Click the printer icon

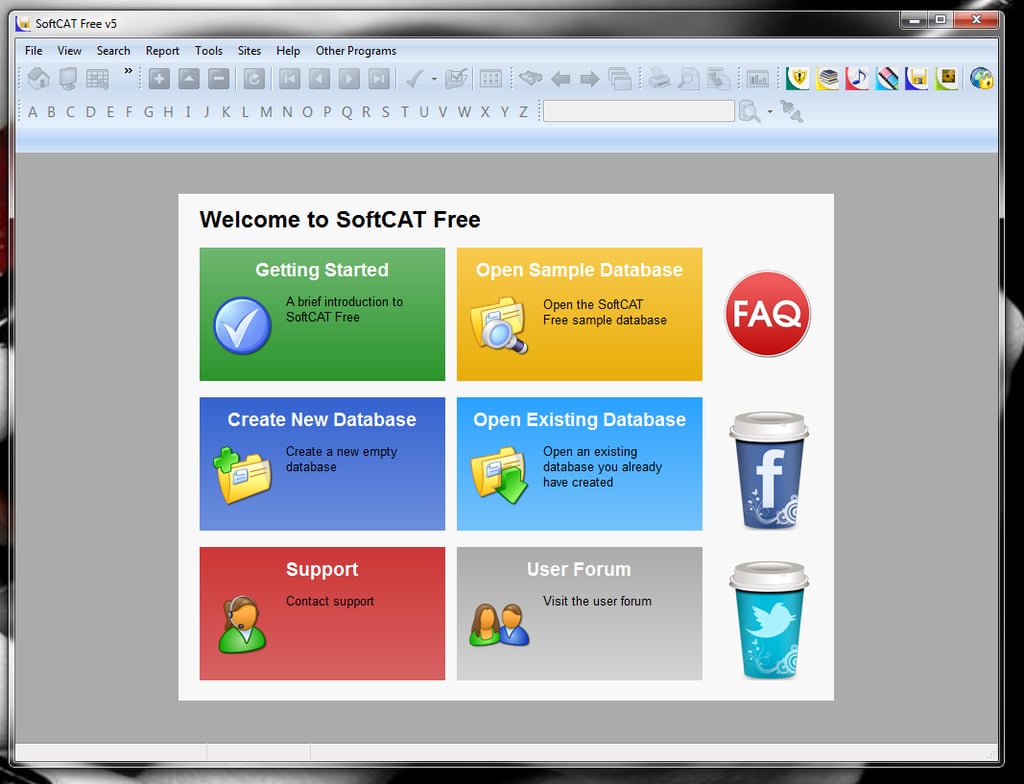pyautogui.click(x=659, y=78)
